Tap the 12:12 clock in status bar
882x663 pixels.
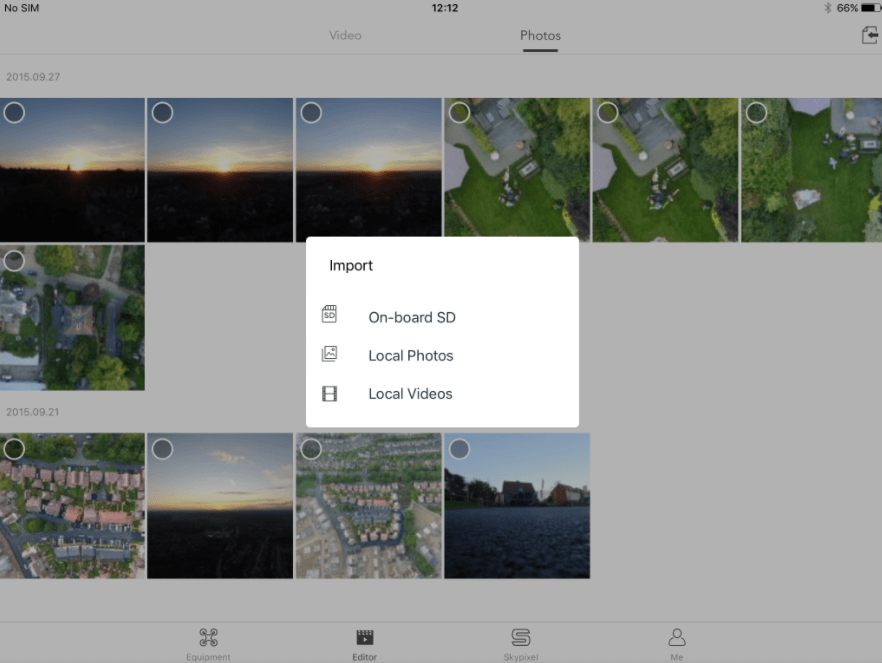(x=444, y=8)
